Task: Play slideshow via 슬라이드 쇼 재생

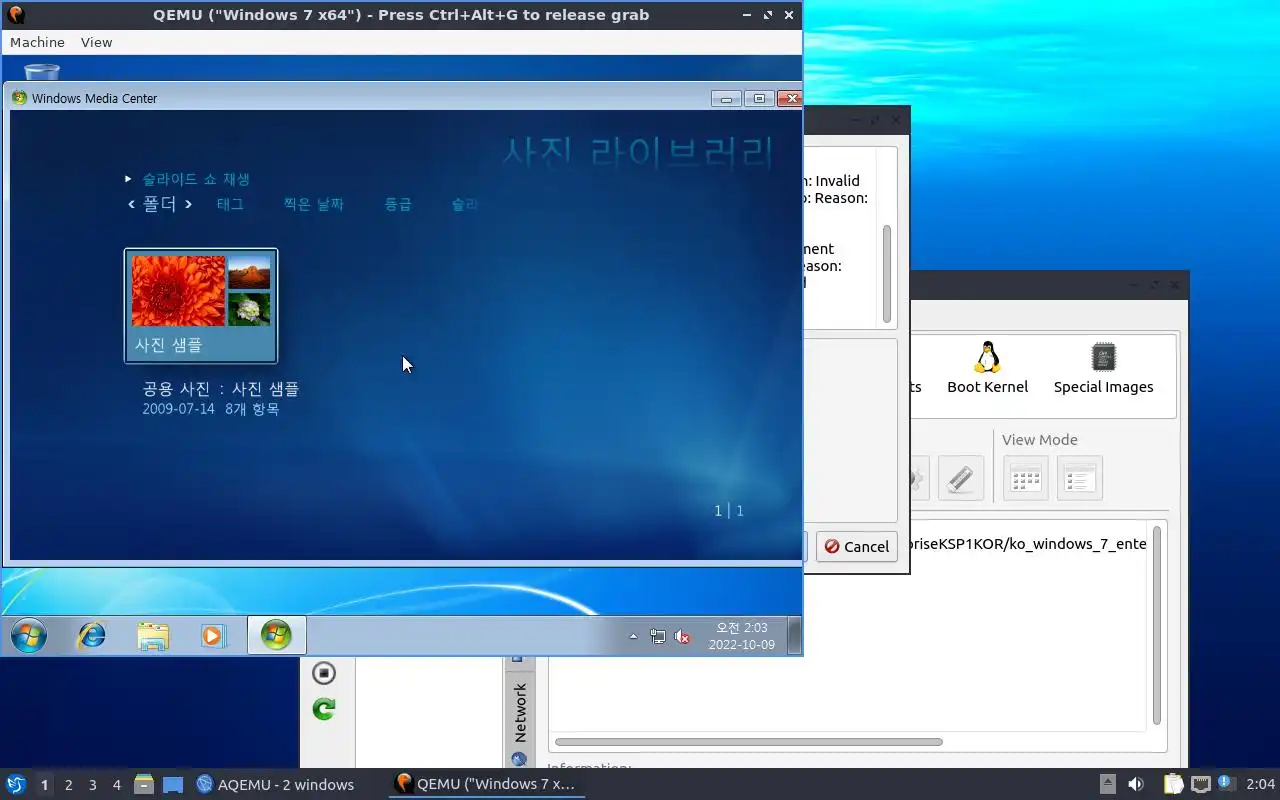Action: 195,179
